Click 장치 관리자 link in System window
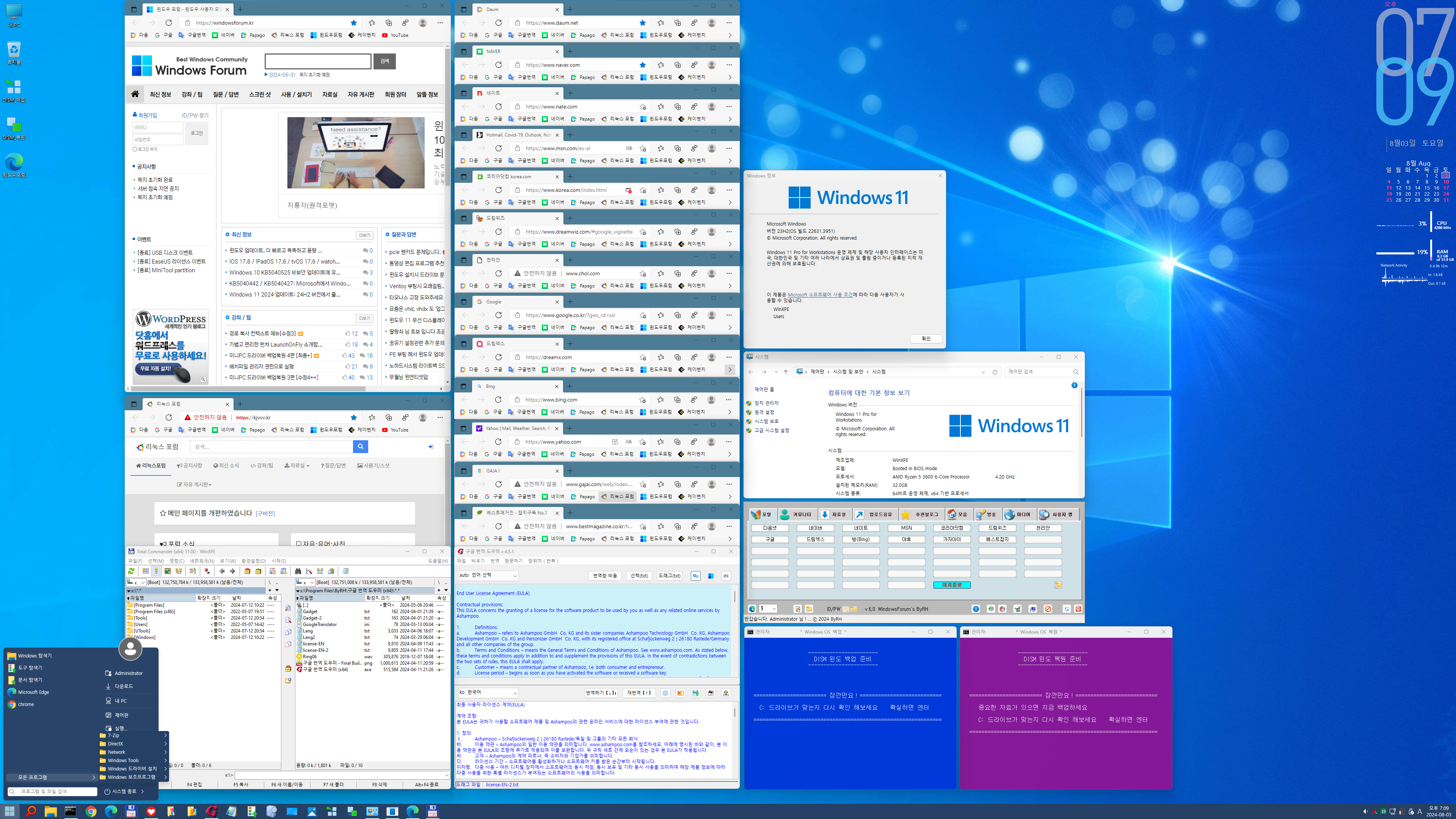 pyautogui.click(x=766, y=403)
